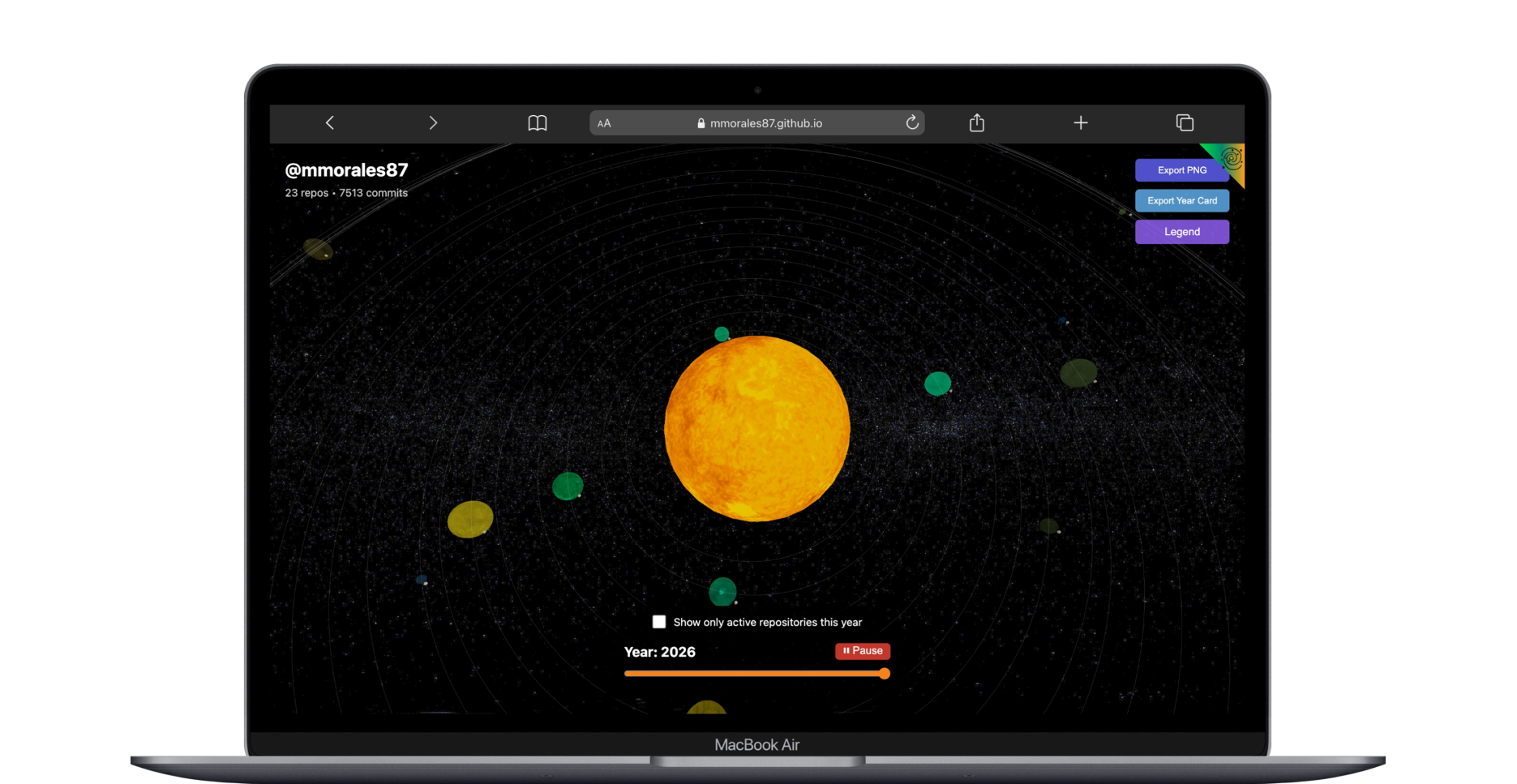Click the year timeline slider handle
Screen dimensions: 1517x784
pos(884,673)
